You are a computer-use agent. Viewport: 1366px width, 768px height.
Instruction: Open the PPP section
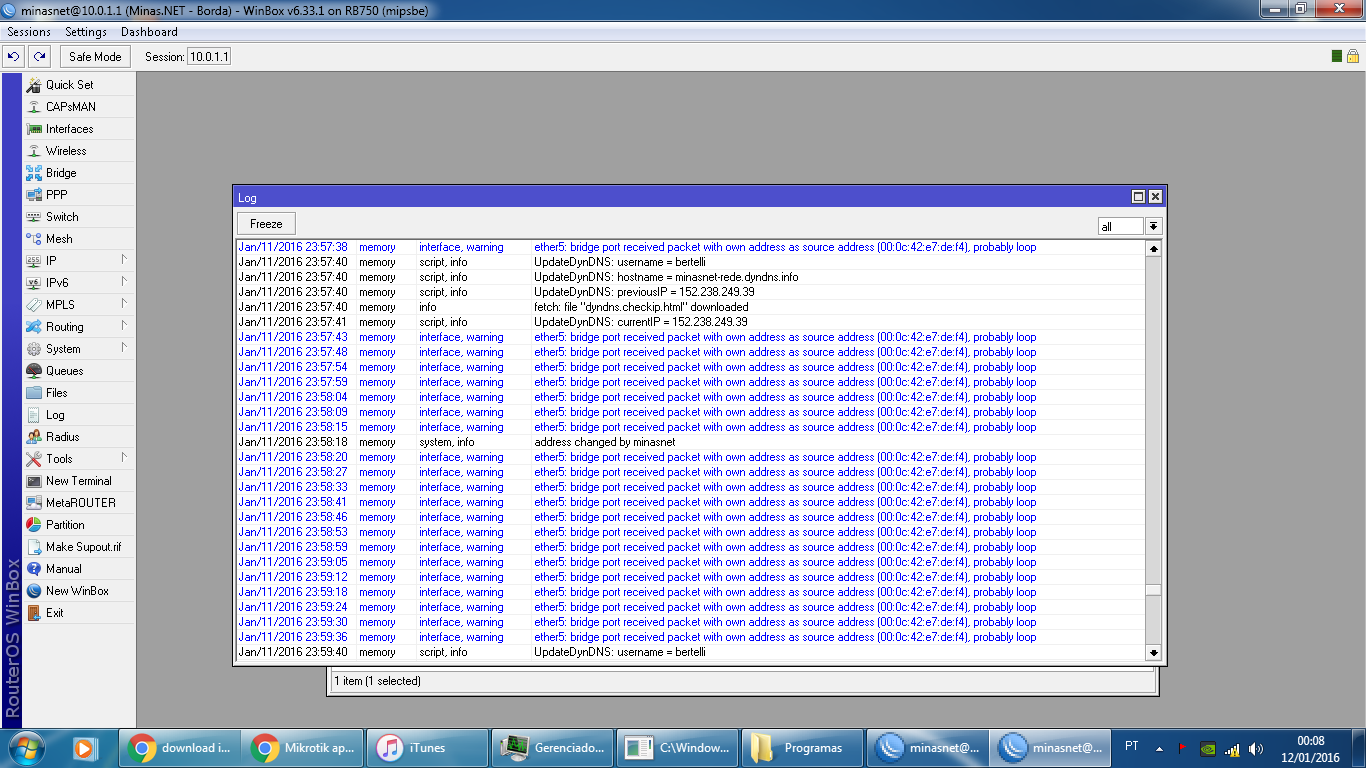click(x=79, y=195)
